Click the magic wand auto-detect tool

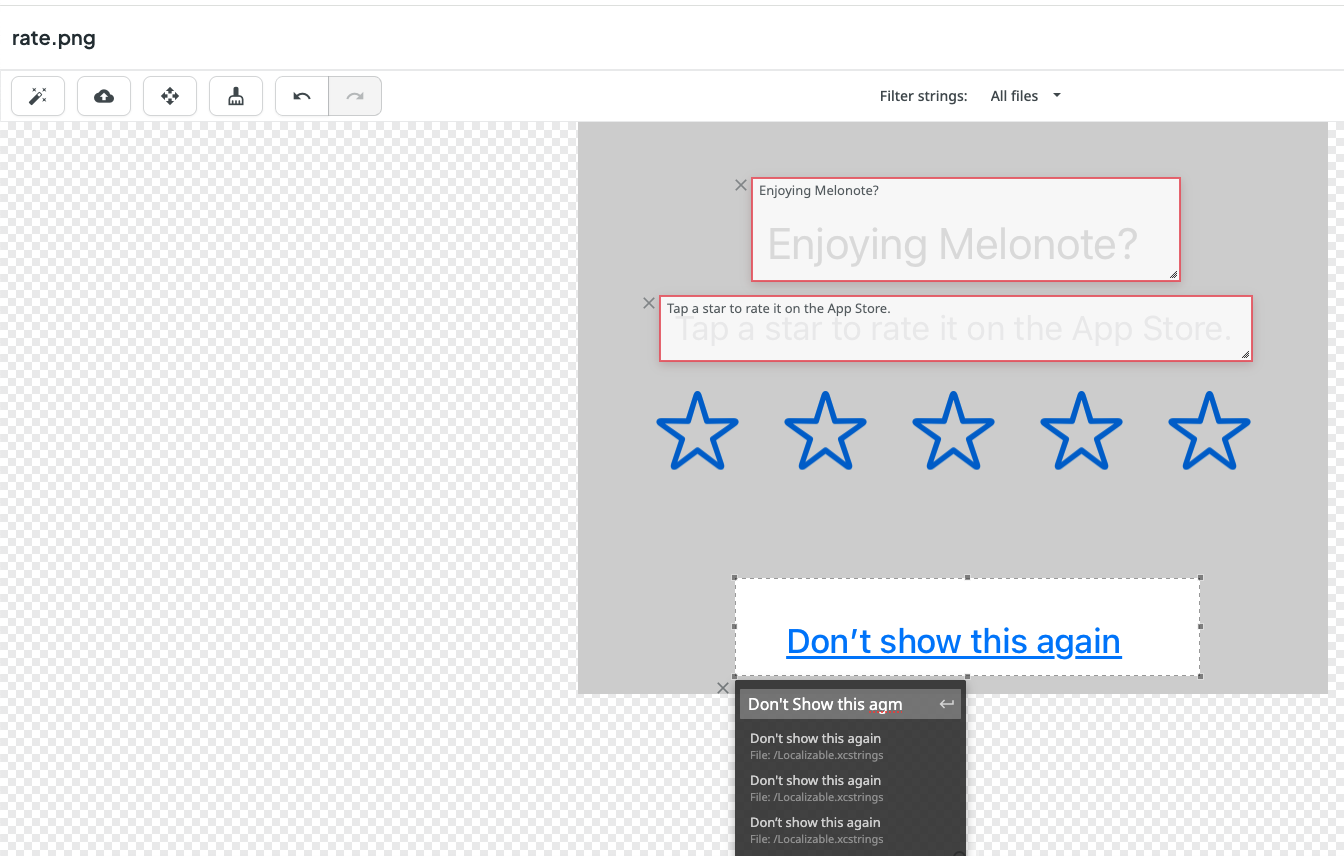point(38,96)
